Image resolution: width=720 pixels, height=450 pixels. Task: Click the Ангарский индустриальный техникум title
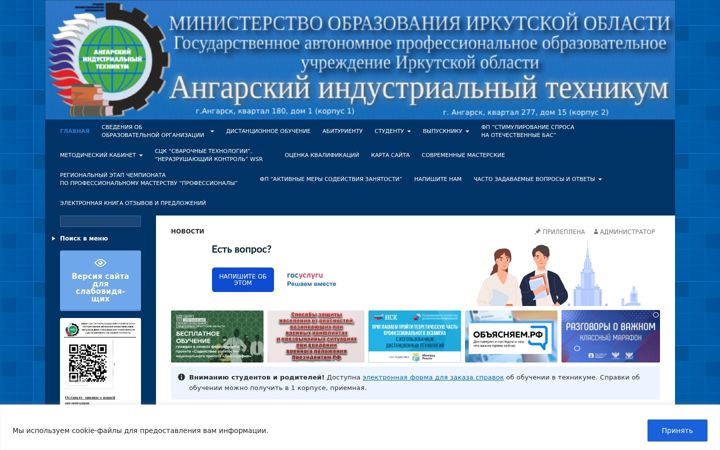pos(419,88)
